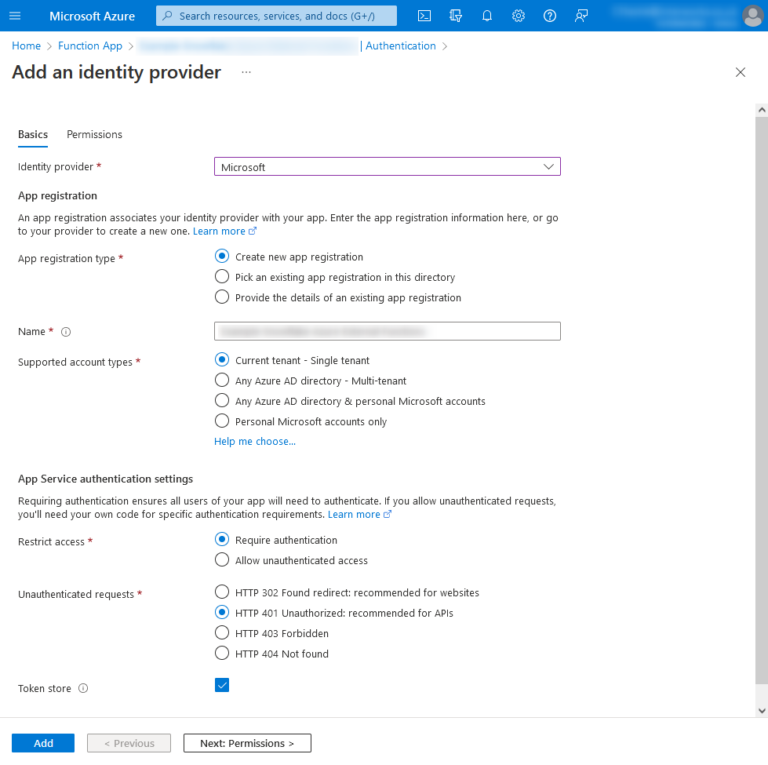Open the ellipsis menu beside page title

click(246, 72)
